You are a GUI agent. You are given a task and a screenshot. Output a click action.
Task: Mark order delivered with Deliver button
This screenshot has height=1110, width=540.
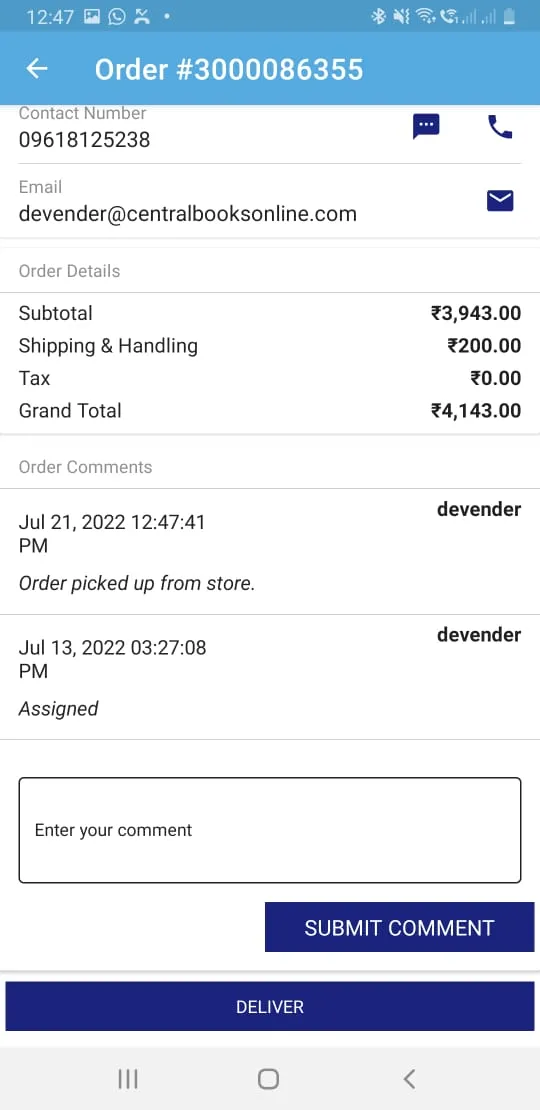coord(270,1006)
